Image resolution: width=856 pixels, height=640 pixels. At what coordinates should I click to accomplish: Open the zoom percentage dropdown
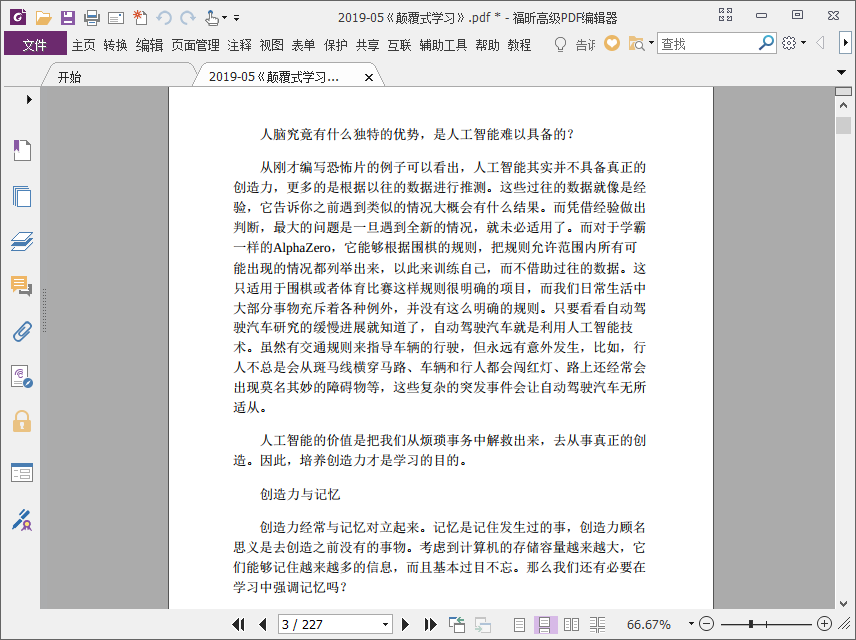click(x=691, y=624)
